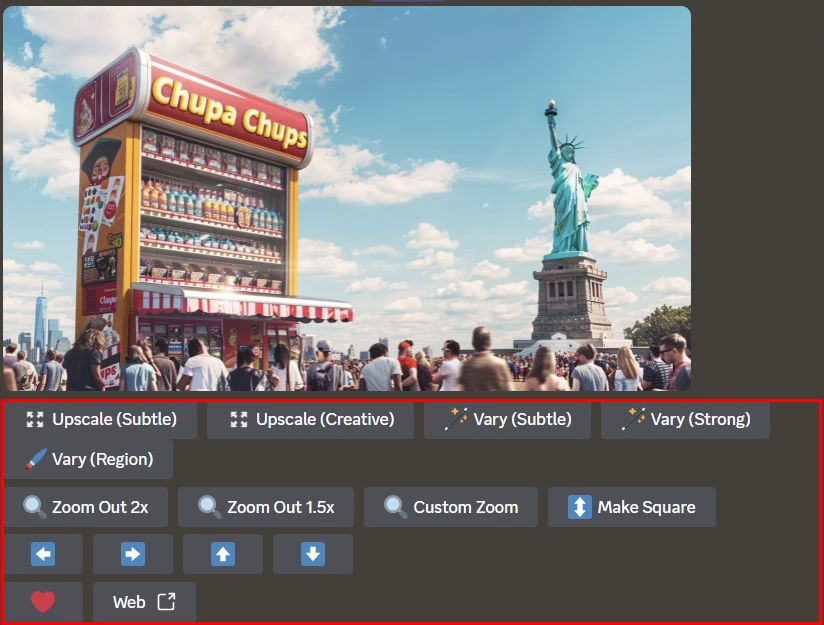Select Zoom Out 1.5x
Screen dimensions: 824x625
pos(265,507)
